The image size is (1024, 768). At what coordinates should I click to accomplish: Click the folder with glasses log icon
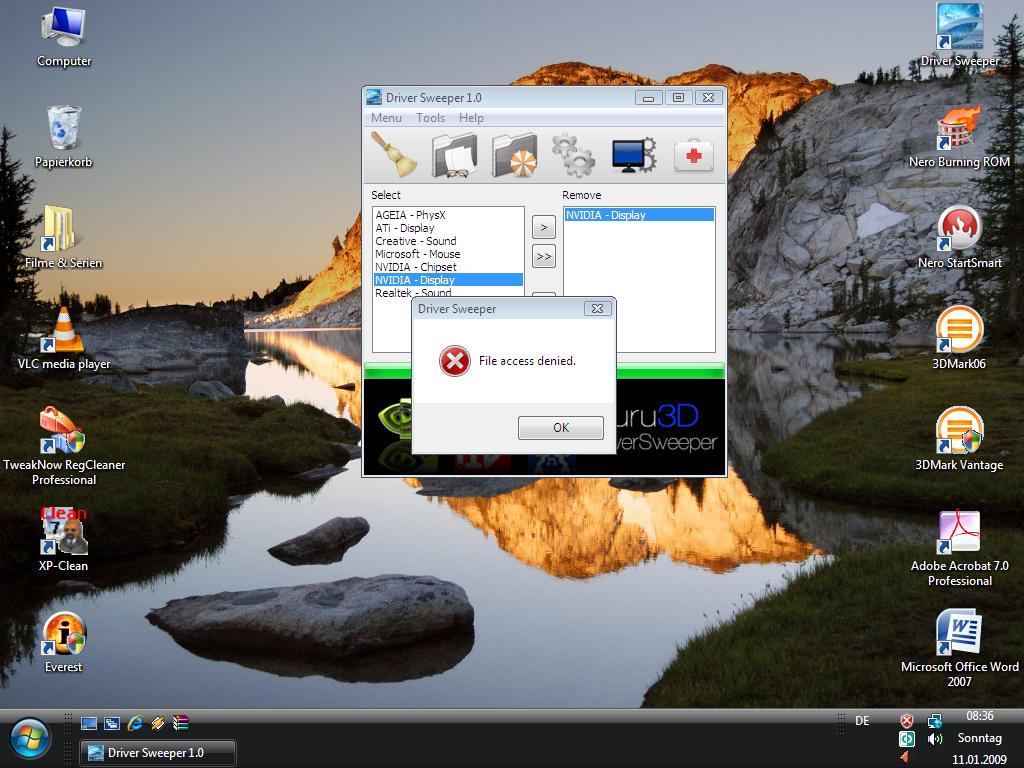455,155
